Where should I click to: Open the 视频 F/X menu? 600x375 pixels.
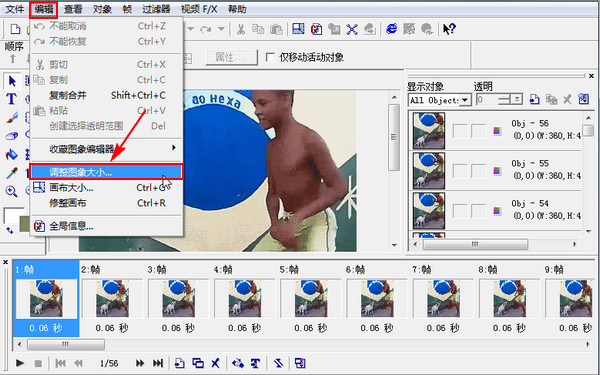pos(199,9)
